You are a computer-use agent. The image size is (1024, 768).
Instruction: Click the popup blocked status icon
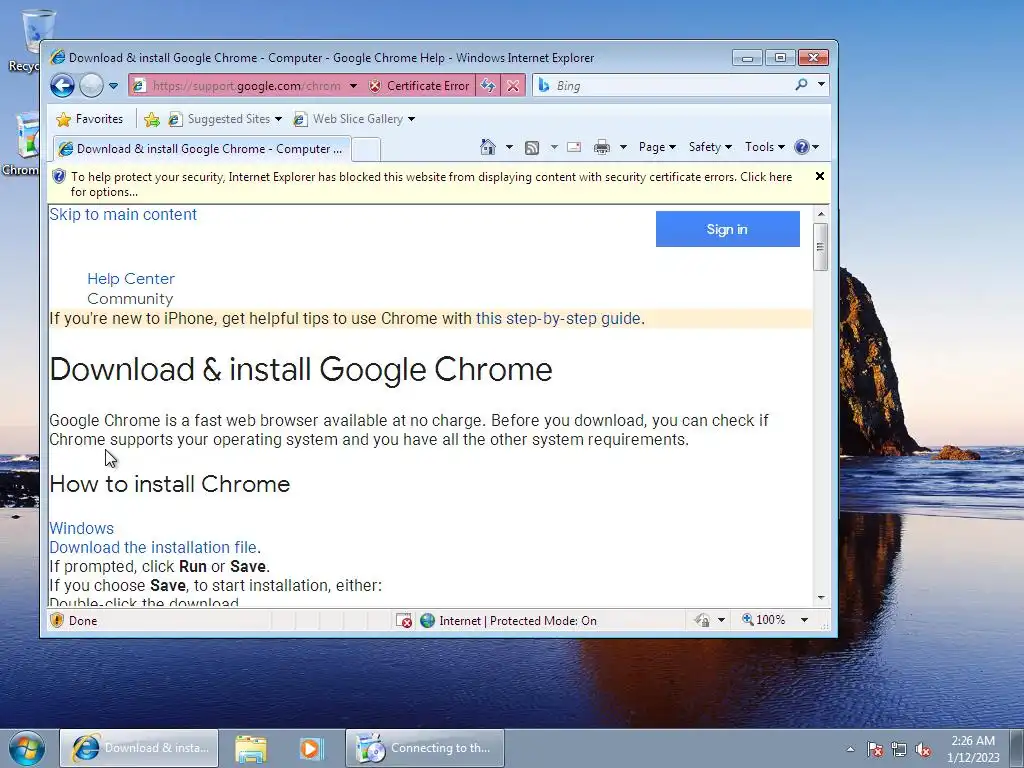pos(404,620)
